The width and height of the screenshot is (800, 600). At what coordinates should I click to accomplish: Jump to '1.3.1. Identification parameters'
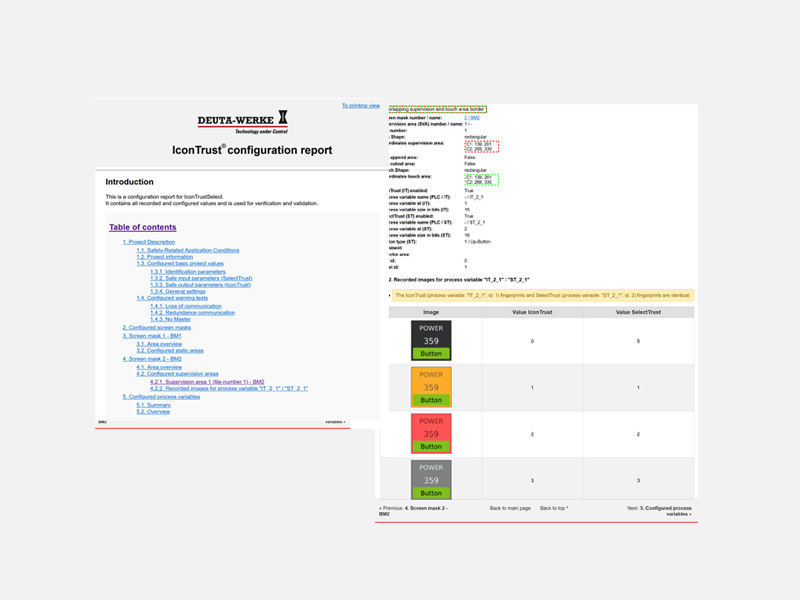click(x=188, y=271)
